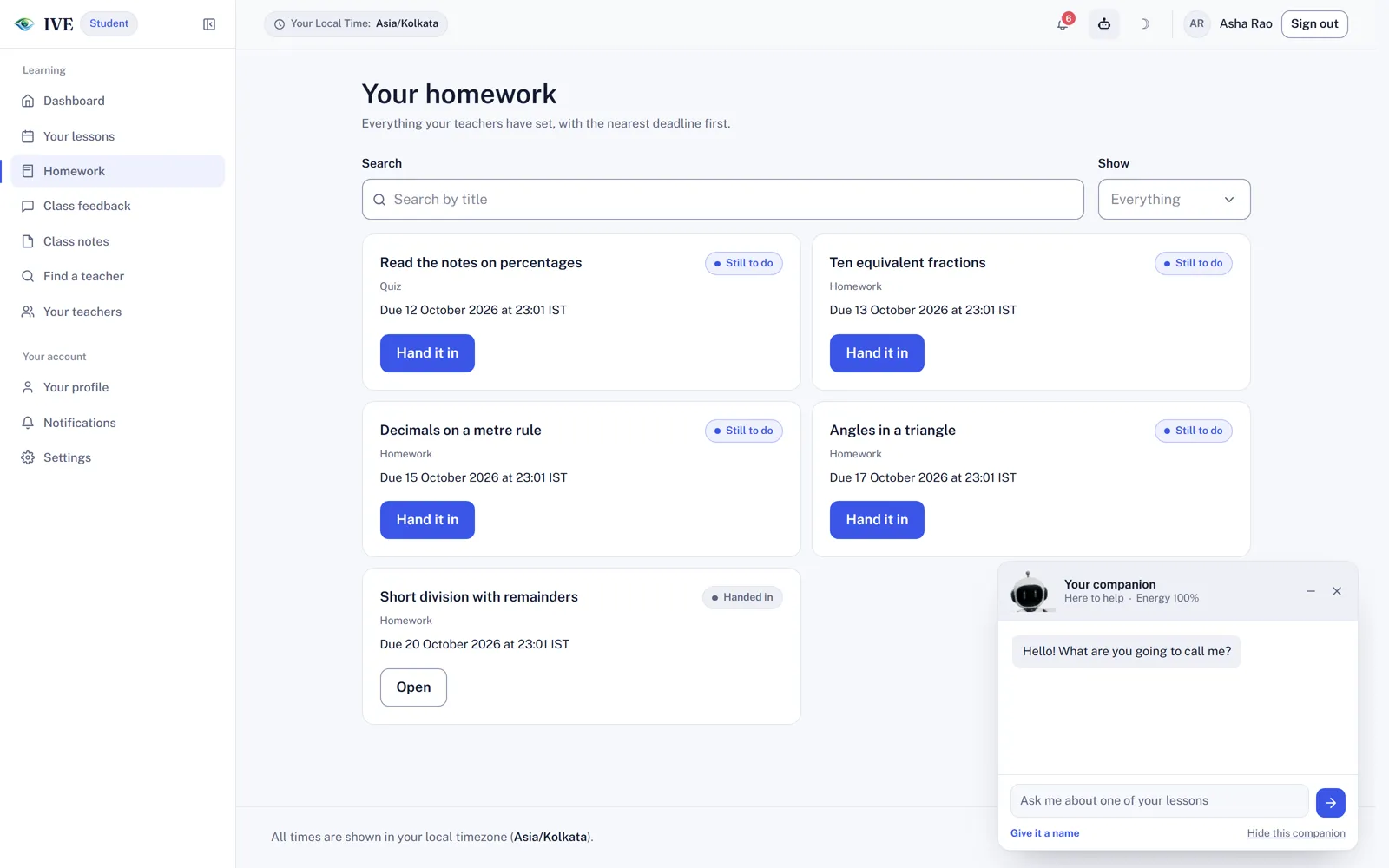Click Still to do badge on percentages card
Viewport: 1389px width, 868px height.
point(743,263)
